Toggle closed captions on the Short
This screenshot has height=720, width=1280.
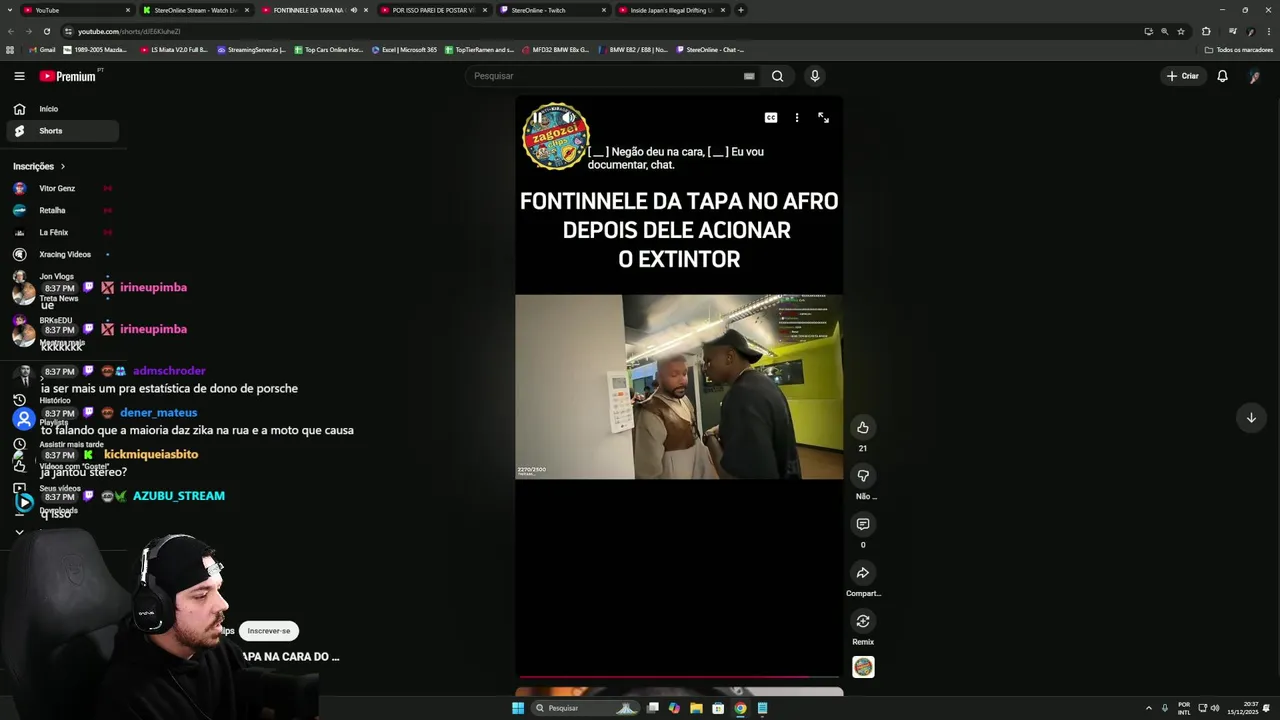click(771, 117)
